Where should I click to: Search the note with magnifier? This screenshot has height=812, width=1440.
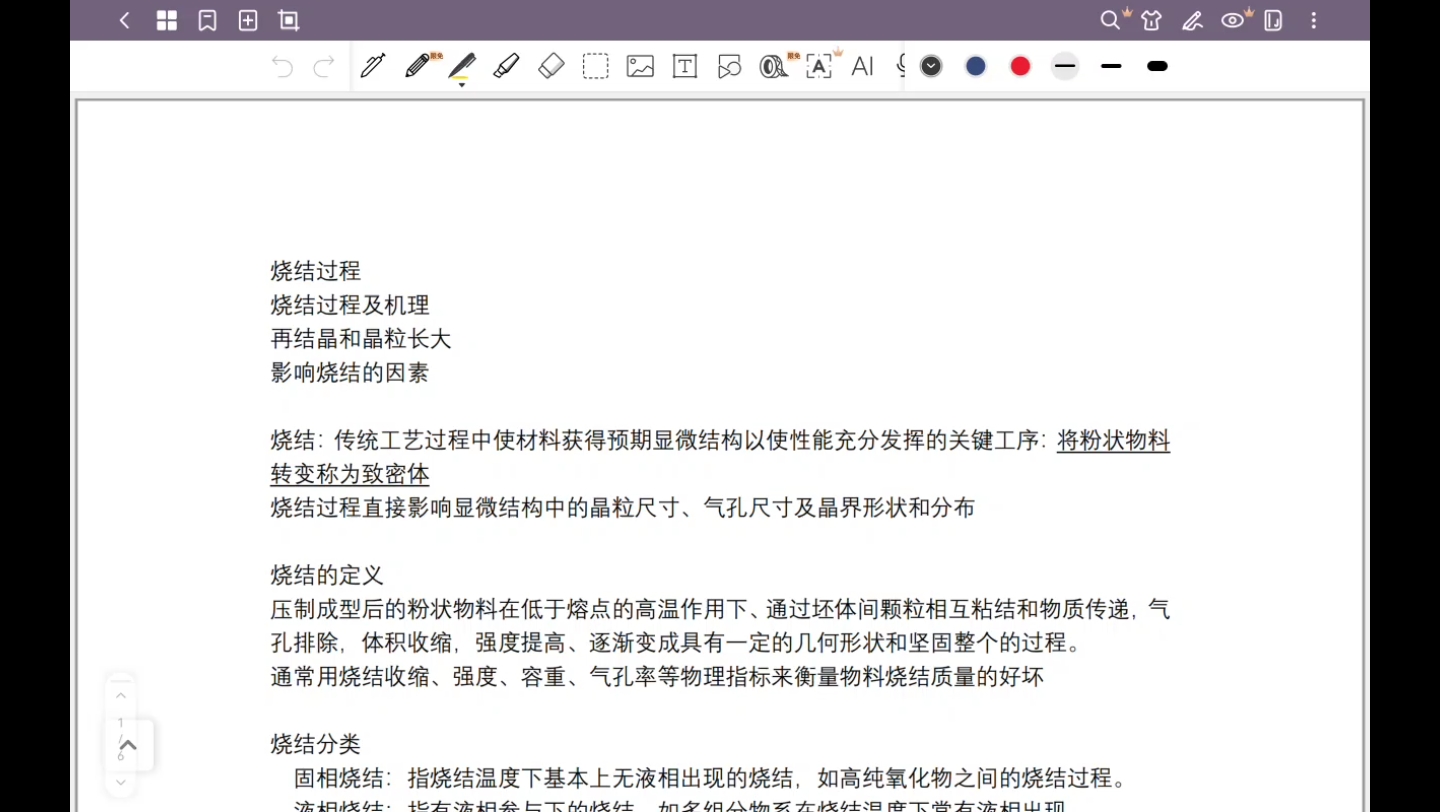(1110, 20)
